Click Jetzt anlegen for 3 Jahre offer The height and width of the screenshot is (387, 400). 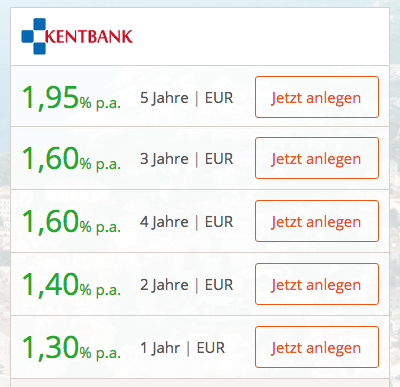tap(317, 158)
